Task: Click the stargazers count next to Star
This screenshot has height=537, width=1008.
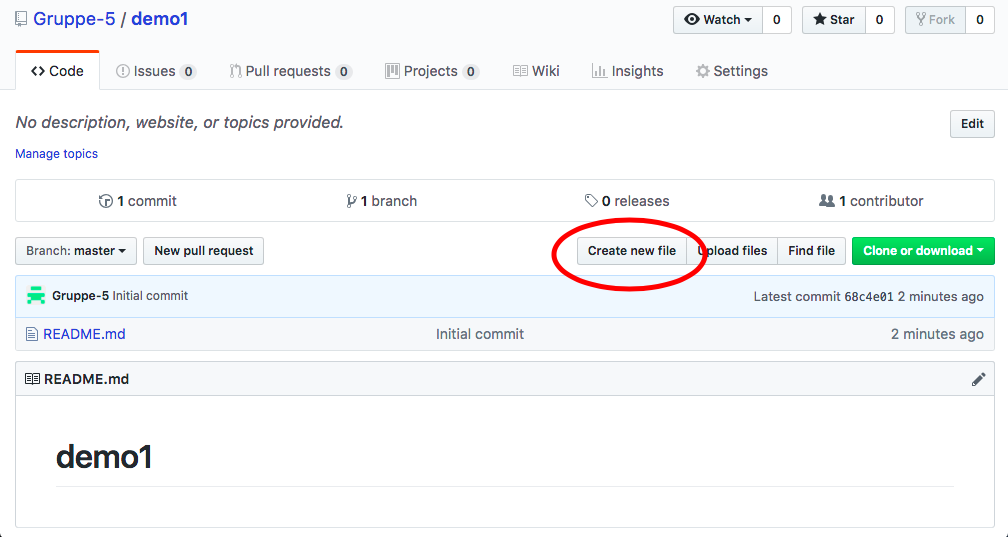Action: tap(879, 20)
